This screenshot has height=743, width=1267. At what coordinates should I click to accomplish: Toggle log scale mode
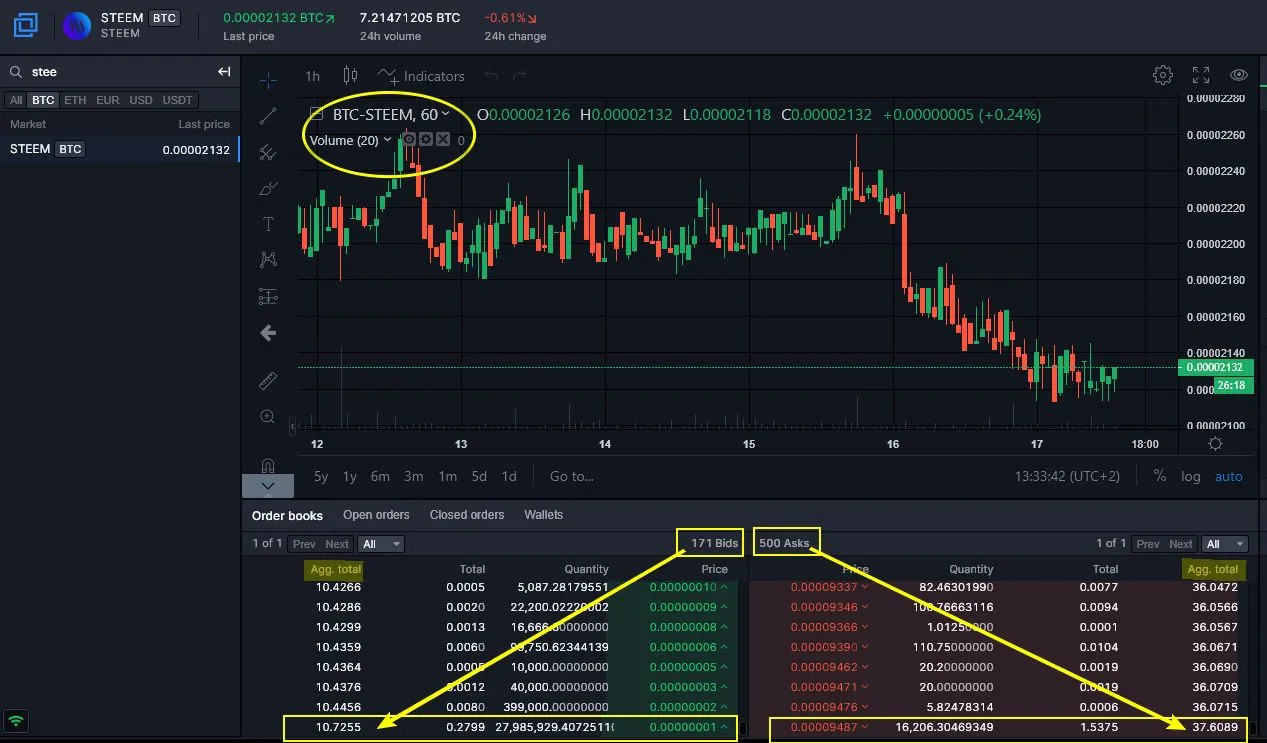click(1190, 476)
